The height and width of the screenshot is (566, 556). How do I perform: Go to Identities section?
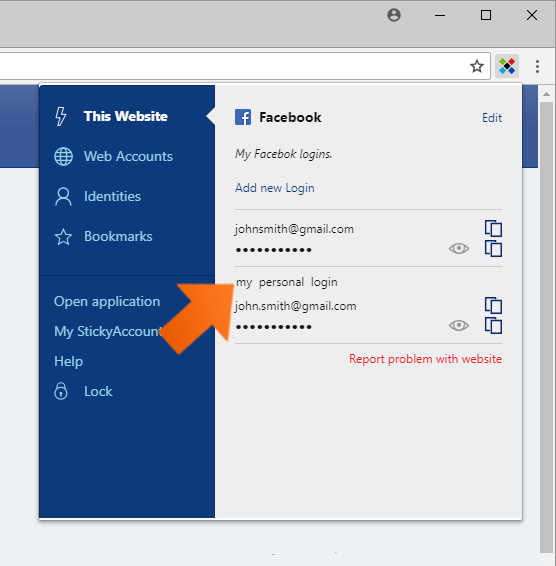pyautogui.click(x=97, y=196)
